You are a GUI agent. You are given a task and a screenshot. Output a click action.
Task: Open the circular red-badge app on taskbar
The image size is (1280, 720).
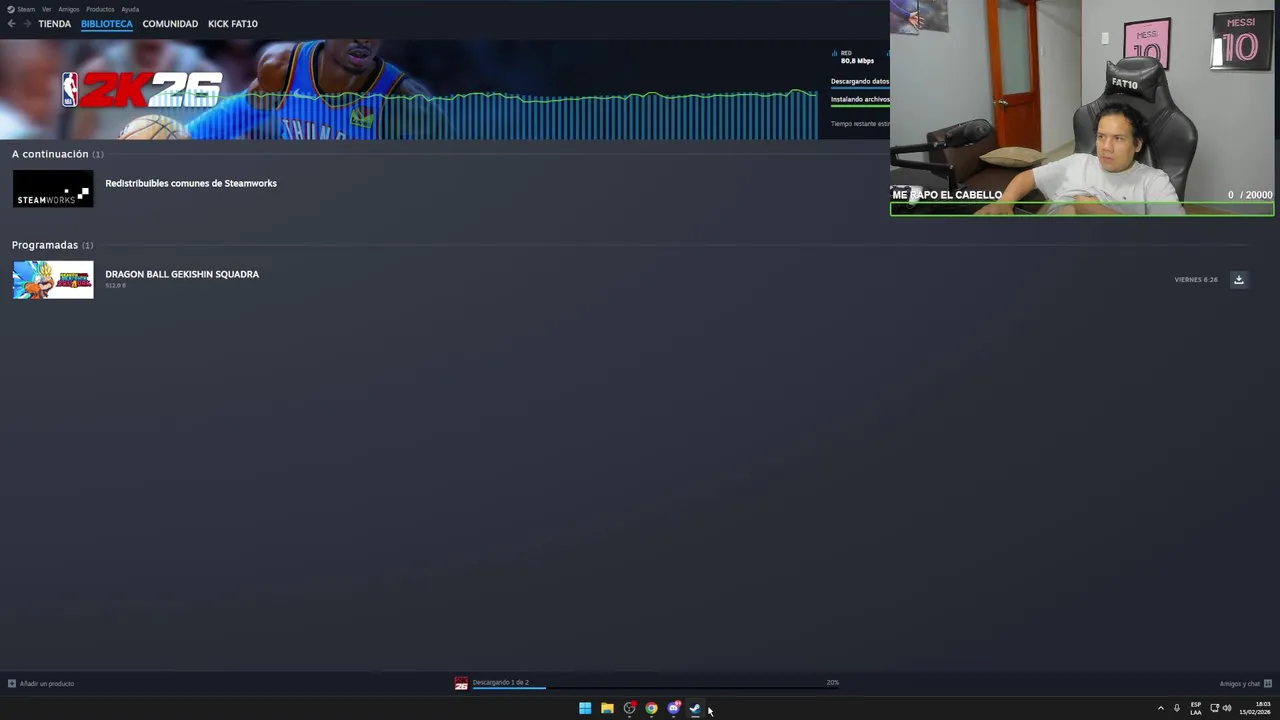[629, 708]
